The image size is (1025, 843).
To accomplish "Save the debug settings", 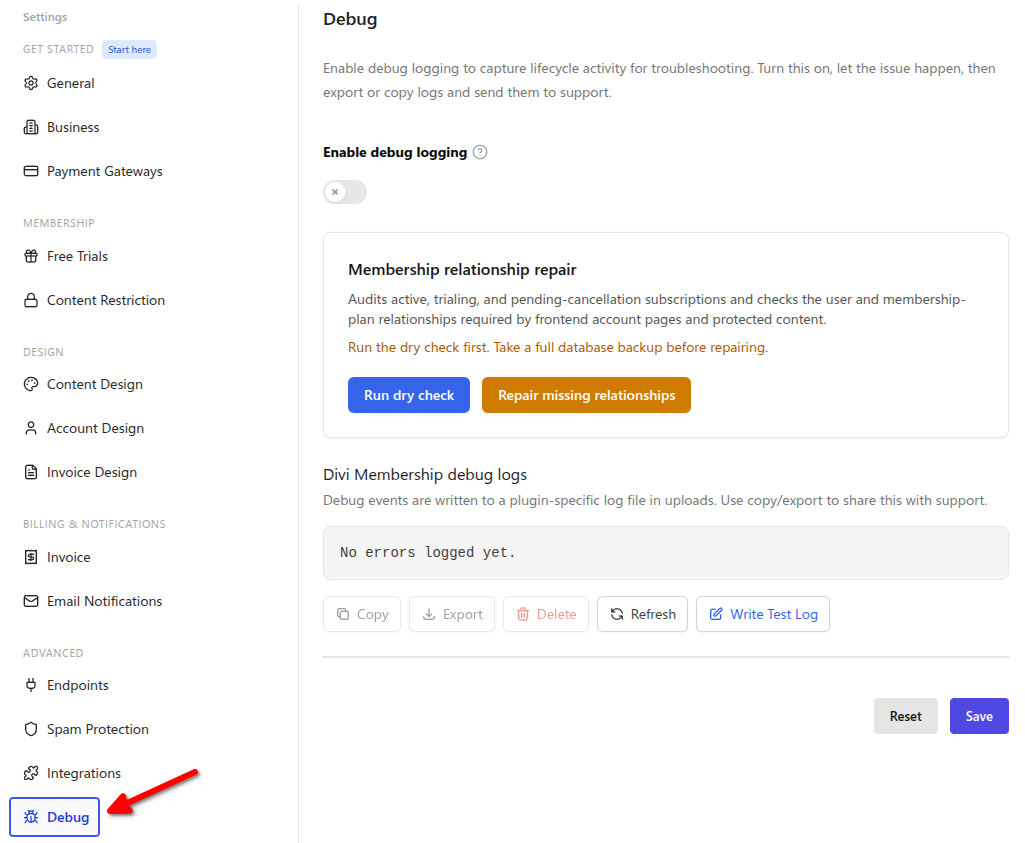I will click(979, 716).
